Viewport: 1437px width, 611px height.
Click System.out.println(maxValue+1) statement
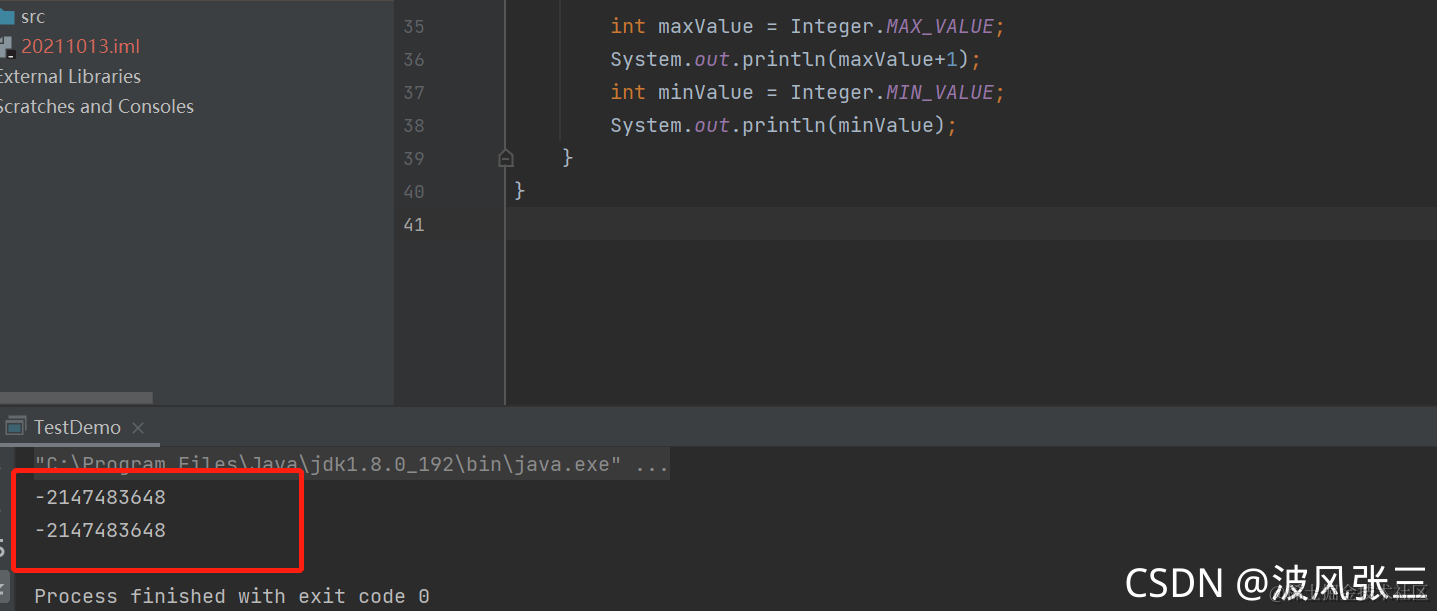pos(796,60)
